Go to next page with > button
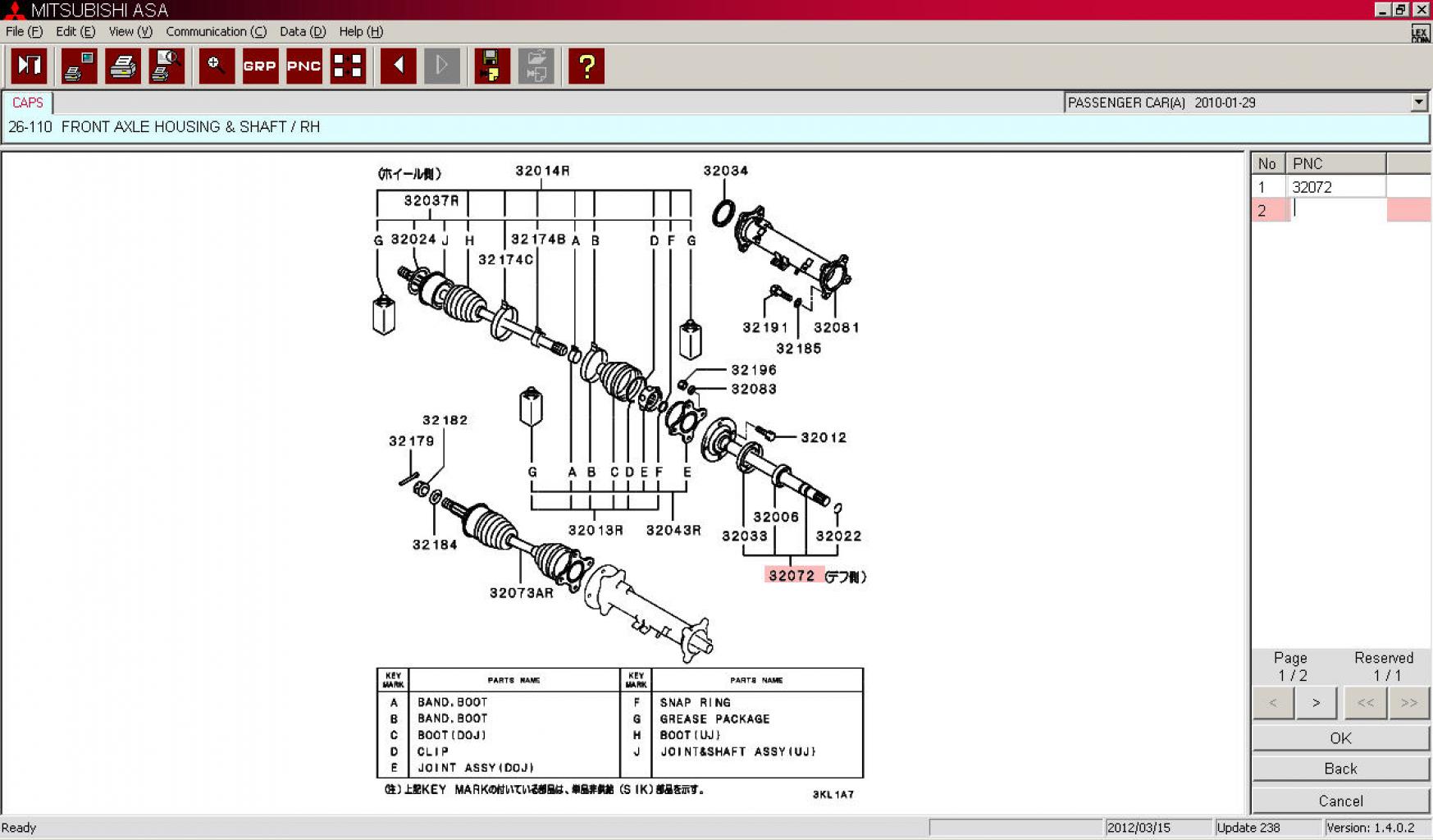The width and height of the screenshot is (1433, 840). (x=1316, y=703)
